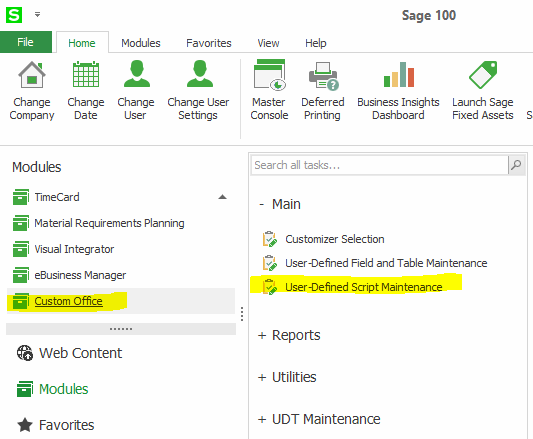The height and width of the screenshot is (439, 533).
Task: Click the module list scroll-up arrow
Action: (x=222, y=197)
